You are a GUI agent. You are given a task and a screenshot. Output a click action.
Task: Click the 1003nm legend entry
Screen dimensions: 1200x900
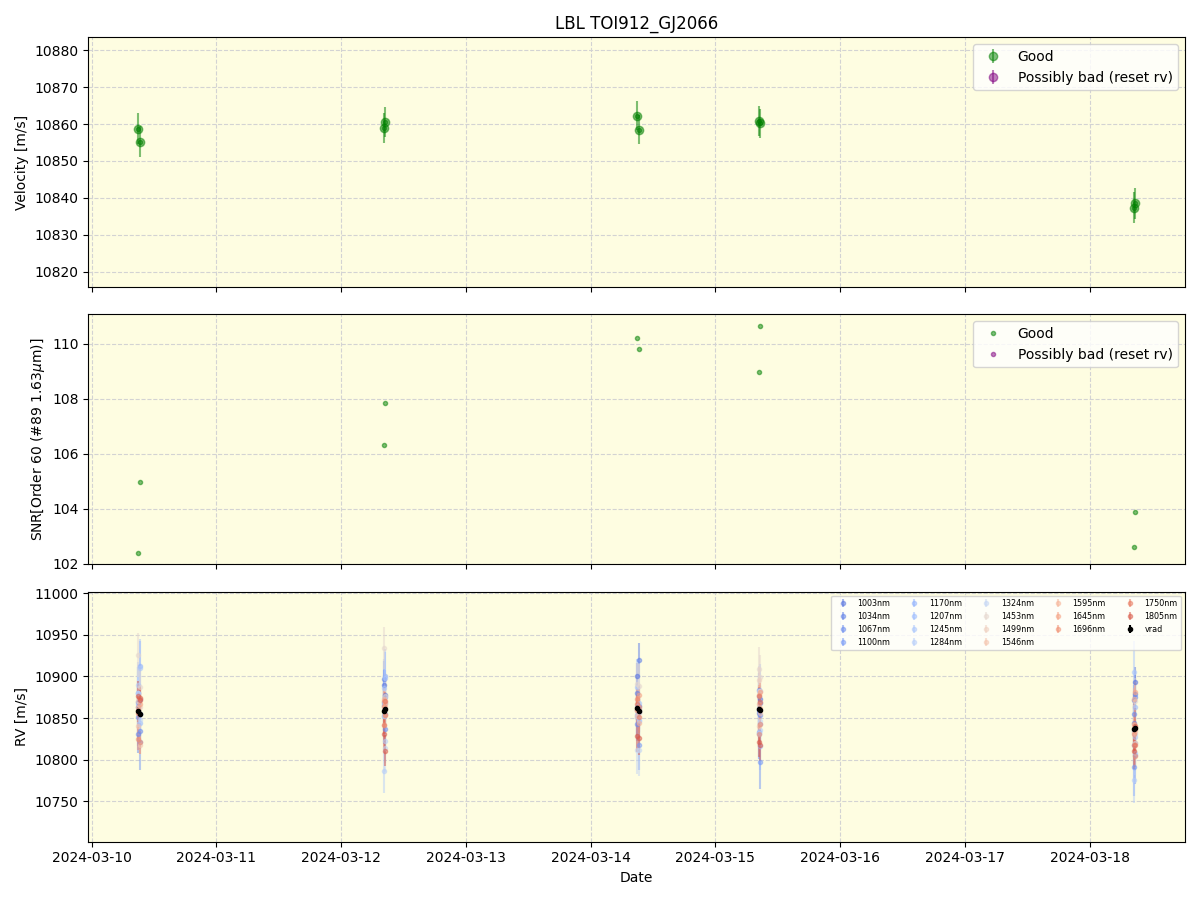[x=865, y=603]
